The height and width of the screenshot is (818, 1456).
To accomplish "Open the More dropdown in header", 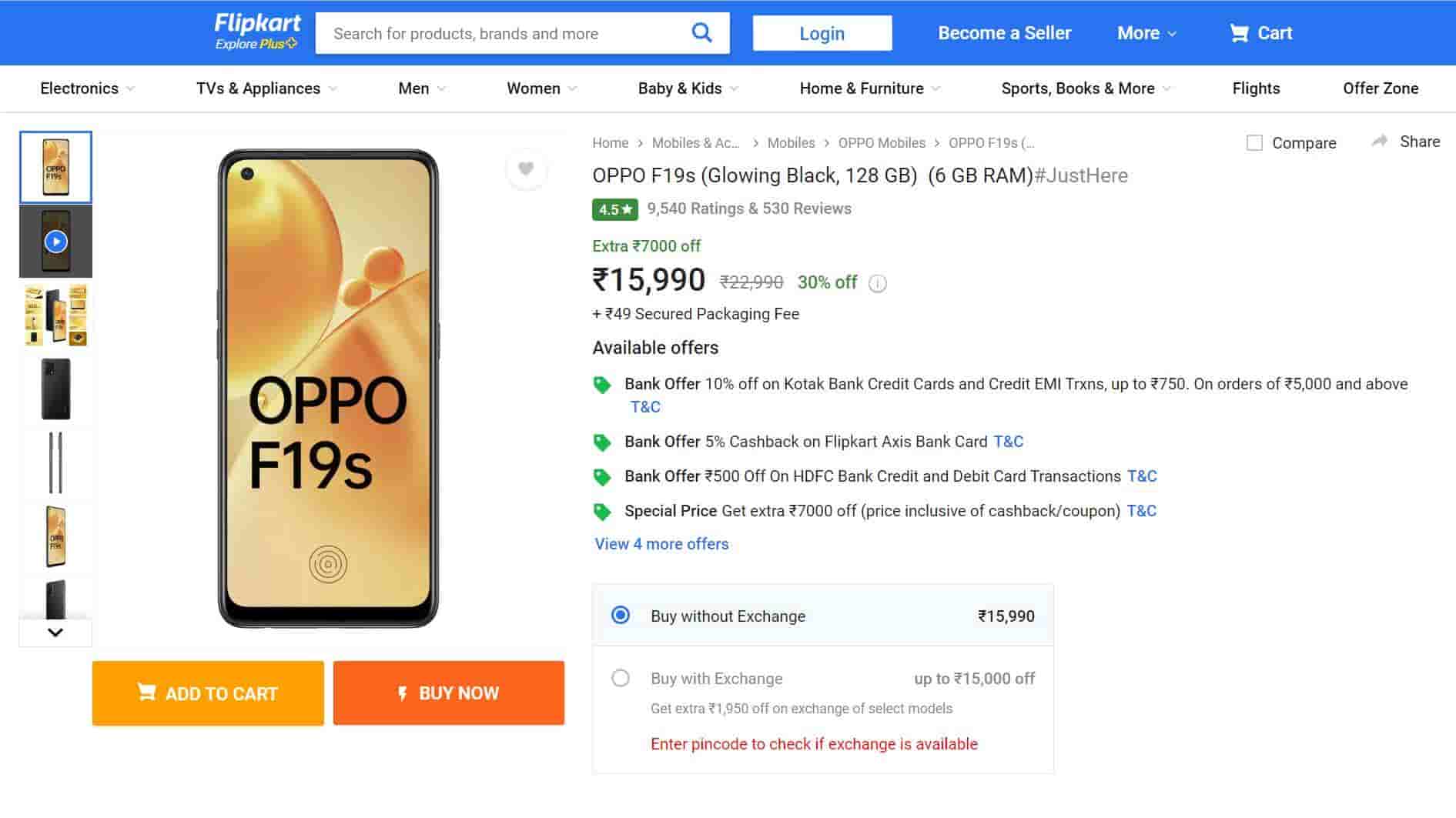I will 1146,33.
